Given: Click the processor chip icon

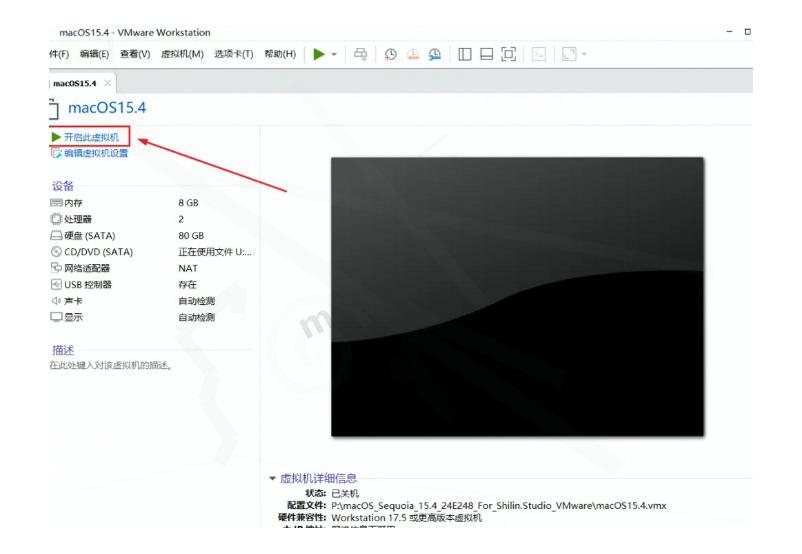Looking at the screenshot, I should click(x=56, y=219).
